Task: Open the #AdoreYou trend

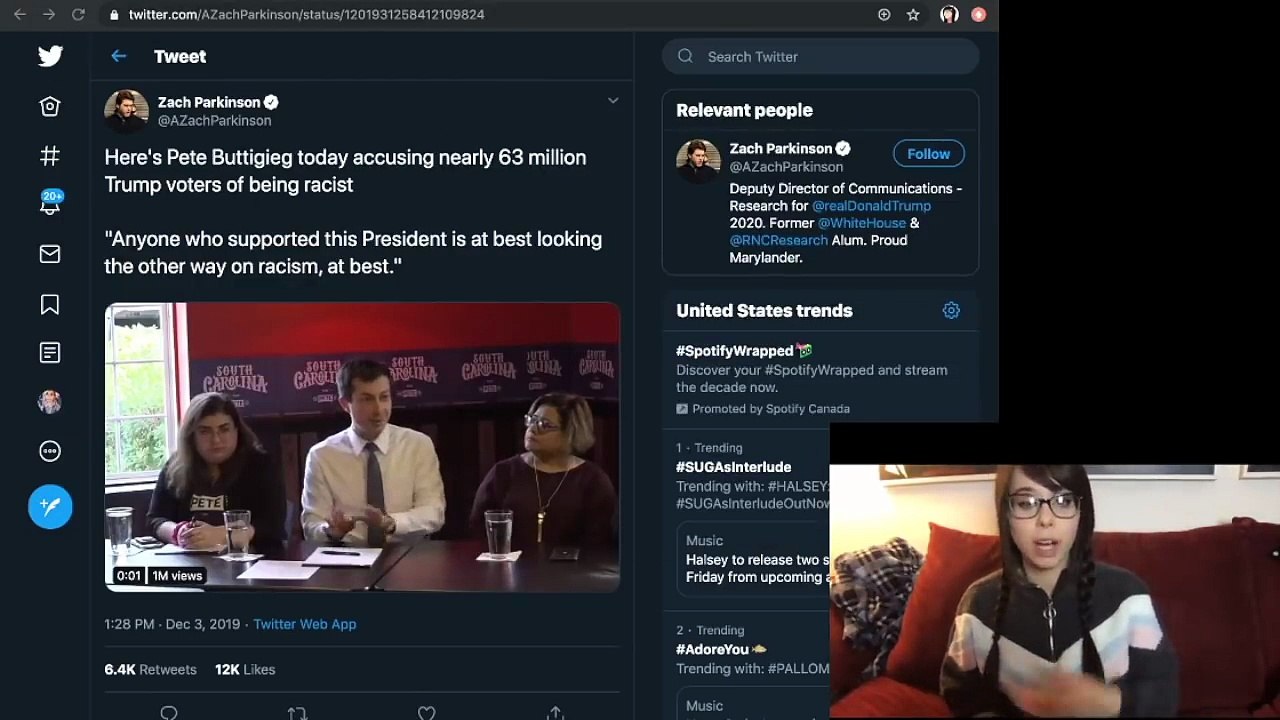Action: (713, 649)
